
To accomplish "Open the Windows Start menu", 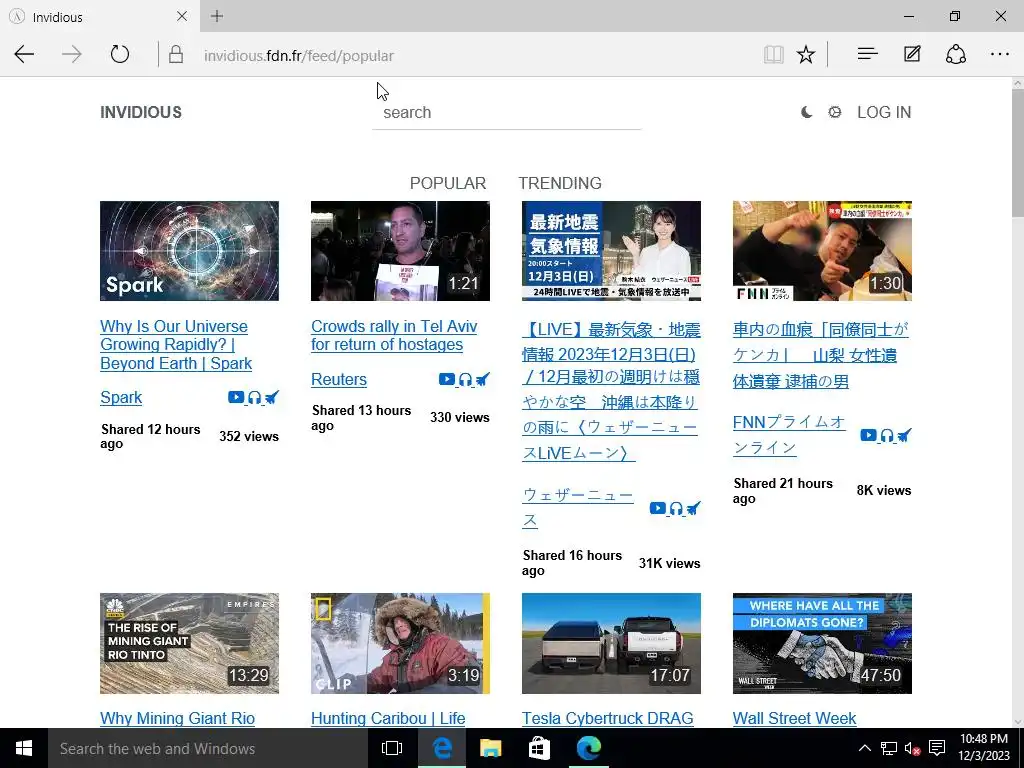I will [x=24, y=748].
